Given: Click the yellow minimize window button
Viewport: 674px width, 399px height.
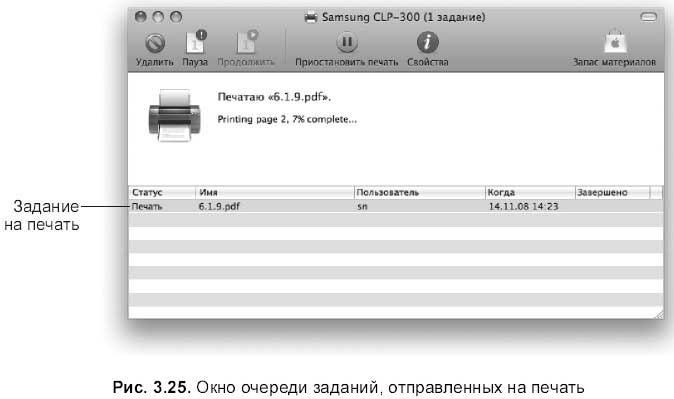Looking at the screenshot, I should 158,17.
